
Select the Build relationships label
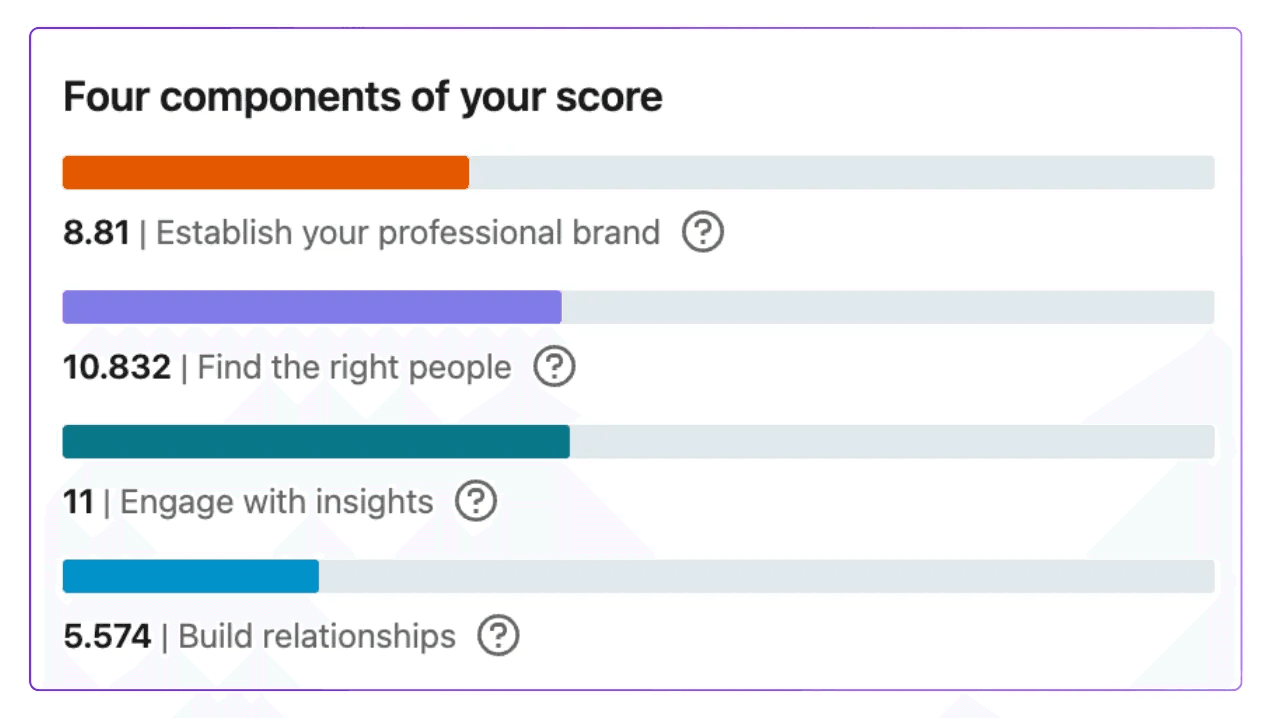click(x=317, y=636)
